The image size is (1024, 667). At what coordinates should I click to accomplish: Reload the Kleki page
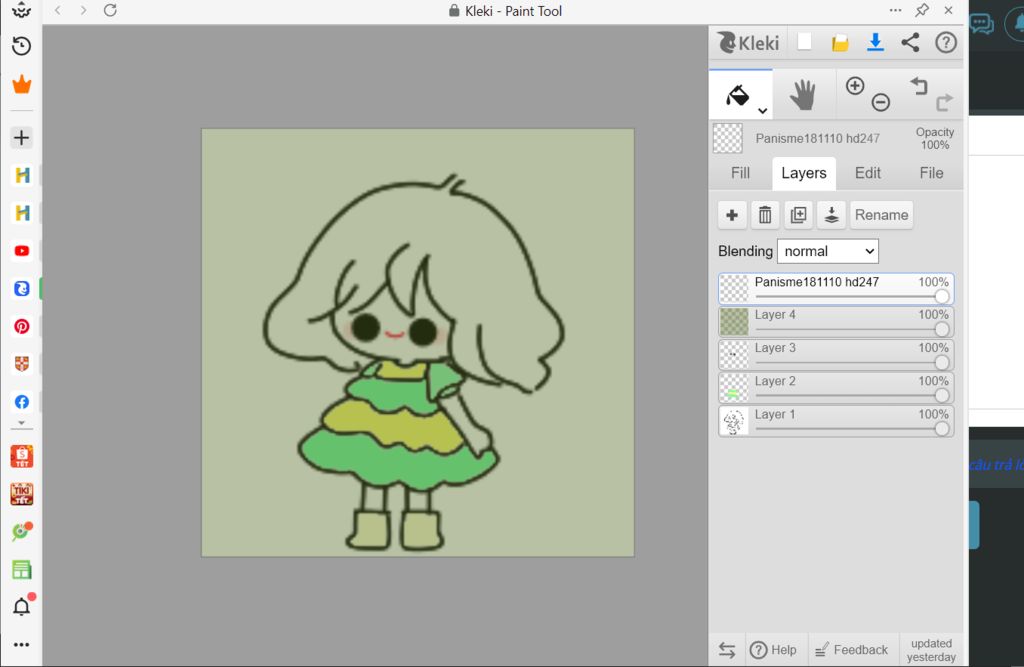pos(110,10)
